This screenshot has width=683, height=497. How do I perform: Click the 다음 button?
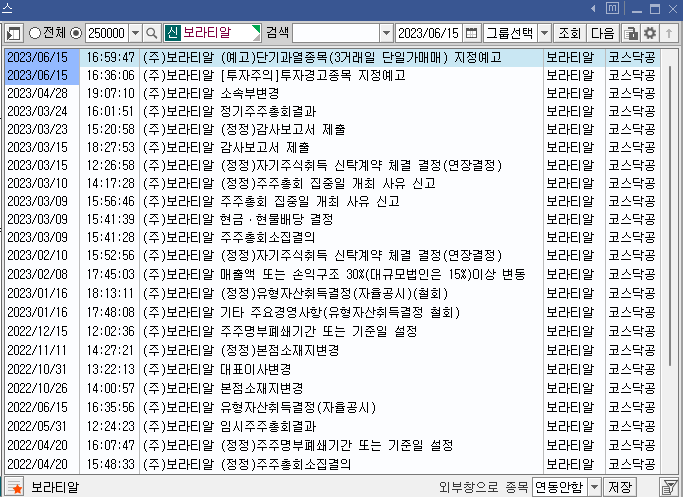coord(602,33)
